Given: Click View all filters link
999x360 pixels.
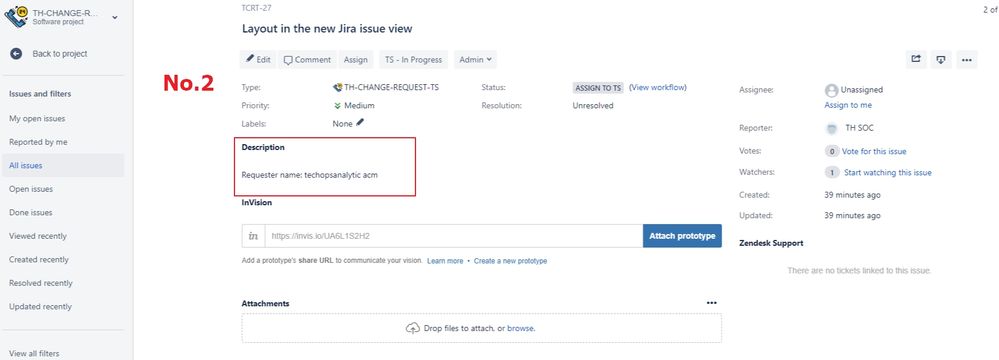Looking at the screenshot, I should tap(34, 354).
